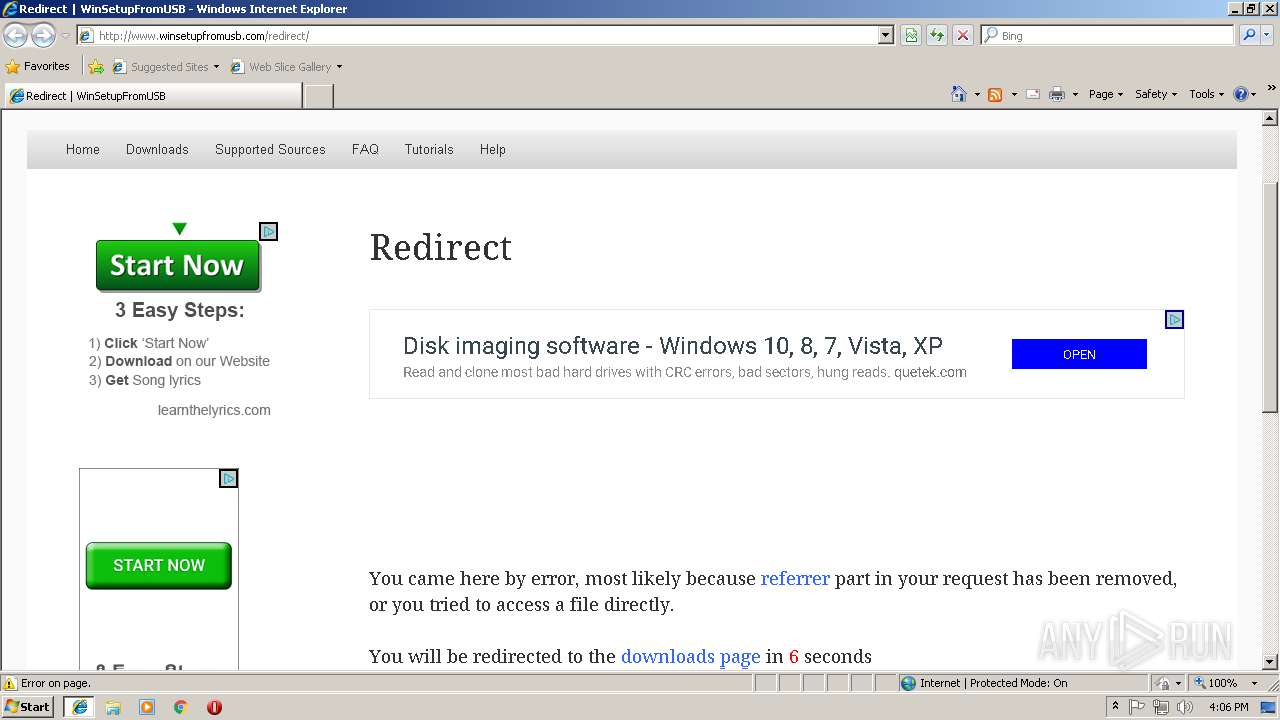The width and height of the screenshot is (1280, 720).
Task: Click Action Center flag tray icon
Action: (x=1138, y=707)
